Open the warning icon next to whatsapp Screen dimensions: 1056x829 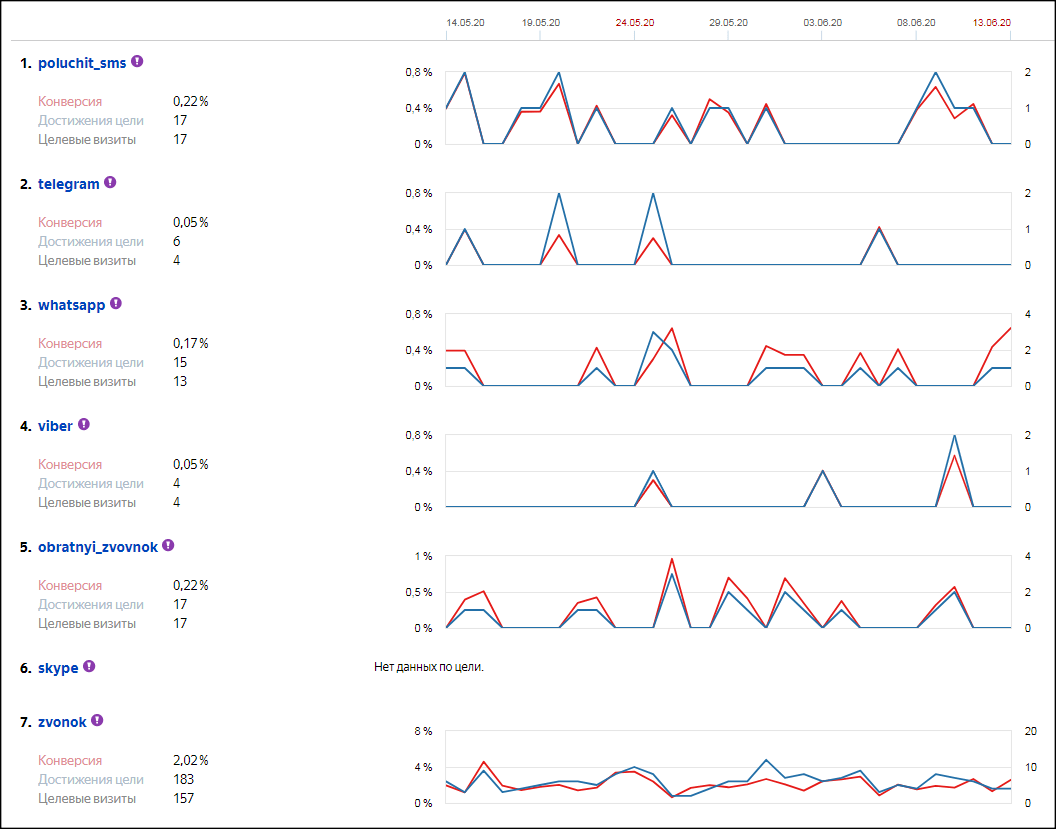click(x=116, y=303)
